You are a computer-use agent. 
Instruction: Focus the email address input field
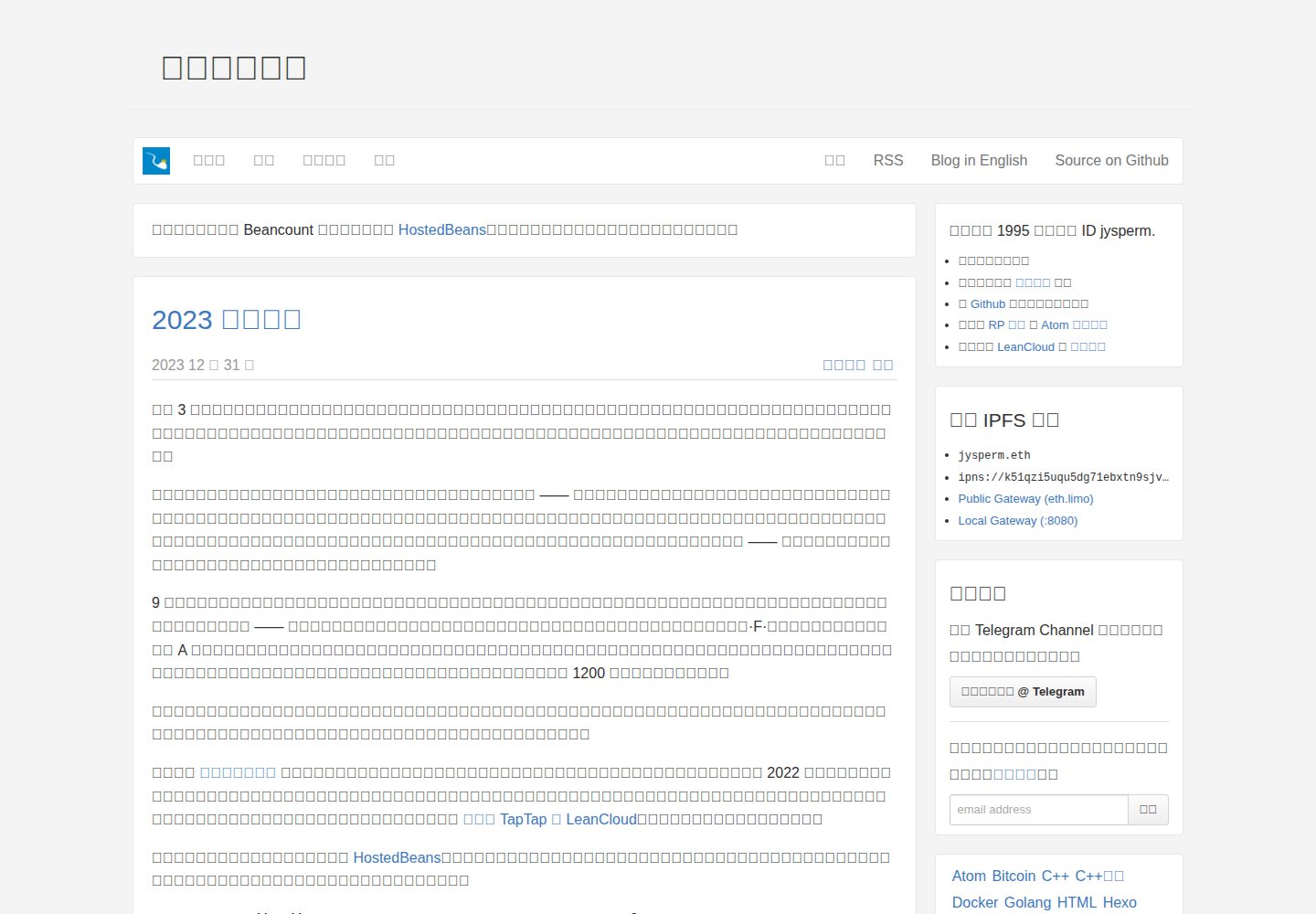coord(1039,810)
